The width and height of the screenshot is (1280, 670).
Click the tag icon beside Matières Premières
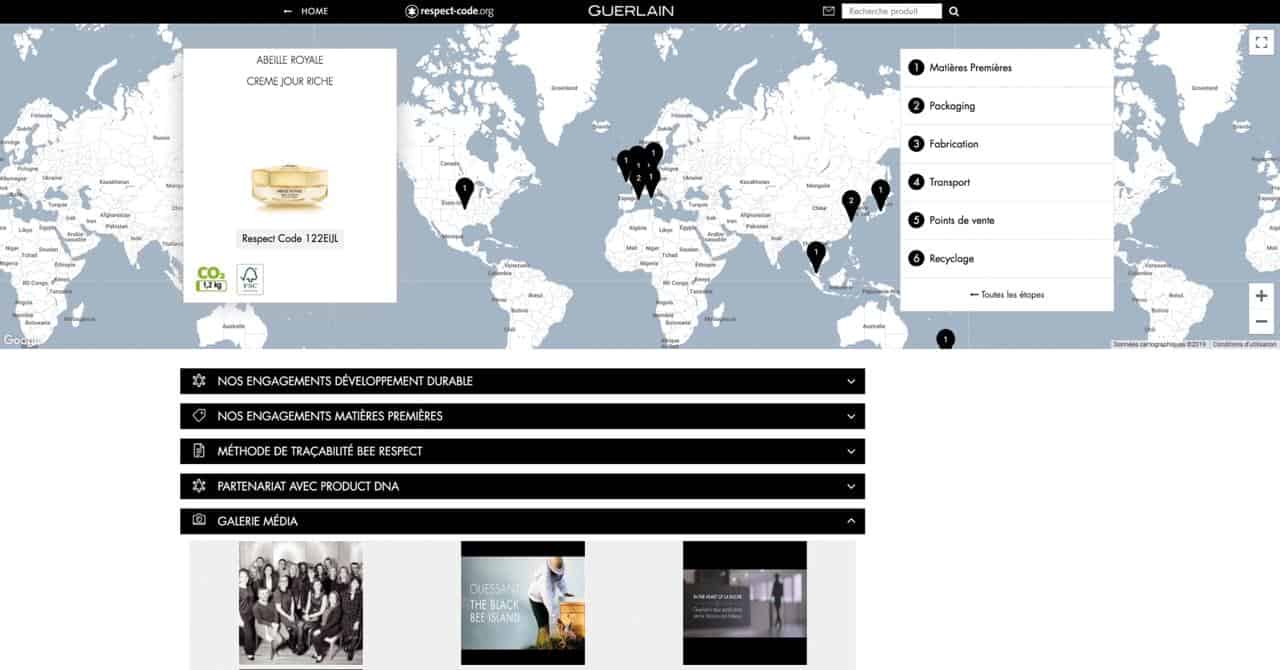pyautogui.click(x=199, y=416)
